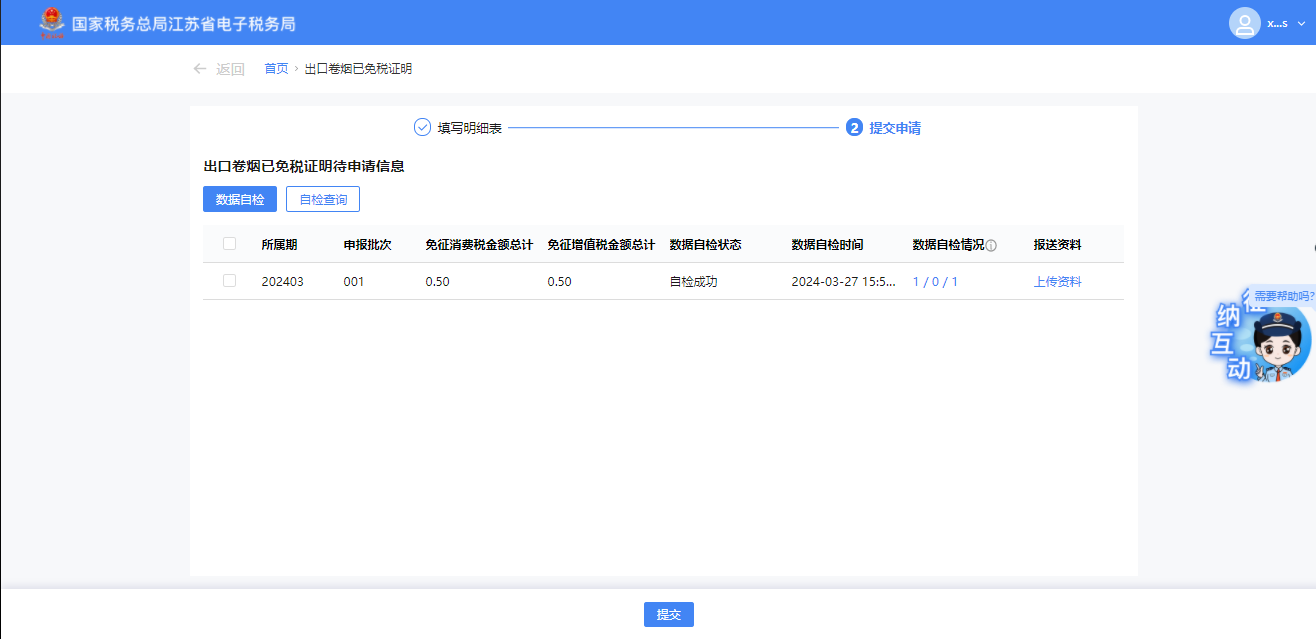This screenshot has height=639, width=1316.
Task: Click the 数据自检时间 column header
Action: point(827,245)
